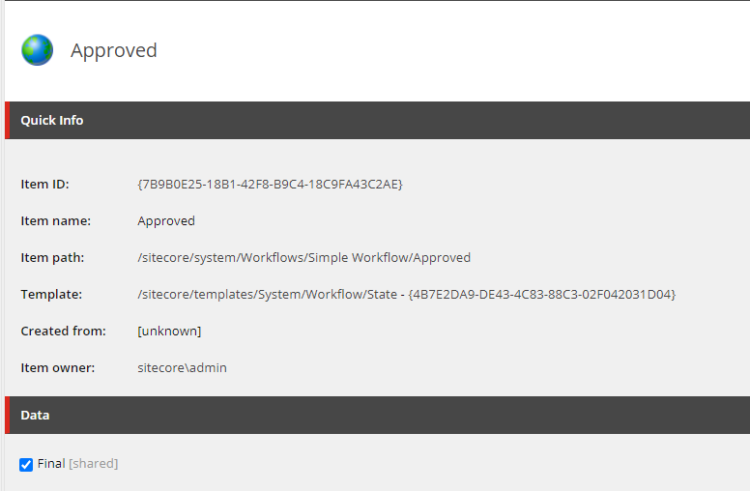Viewport: 750px width, 491px height.
Task: Click the Item name label
Action: pyautogui.click(x=56, y=221)
